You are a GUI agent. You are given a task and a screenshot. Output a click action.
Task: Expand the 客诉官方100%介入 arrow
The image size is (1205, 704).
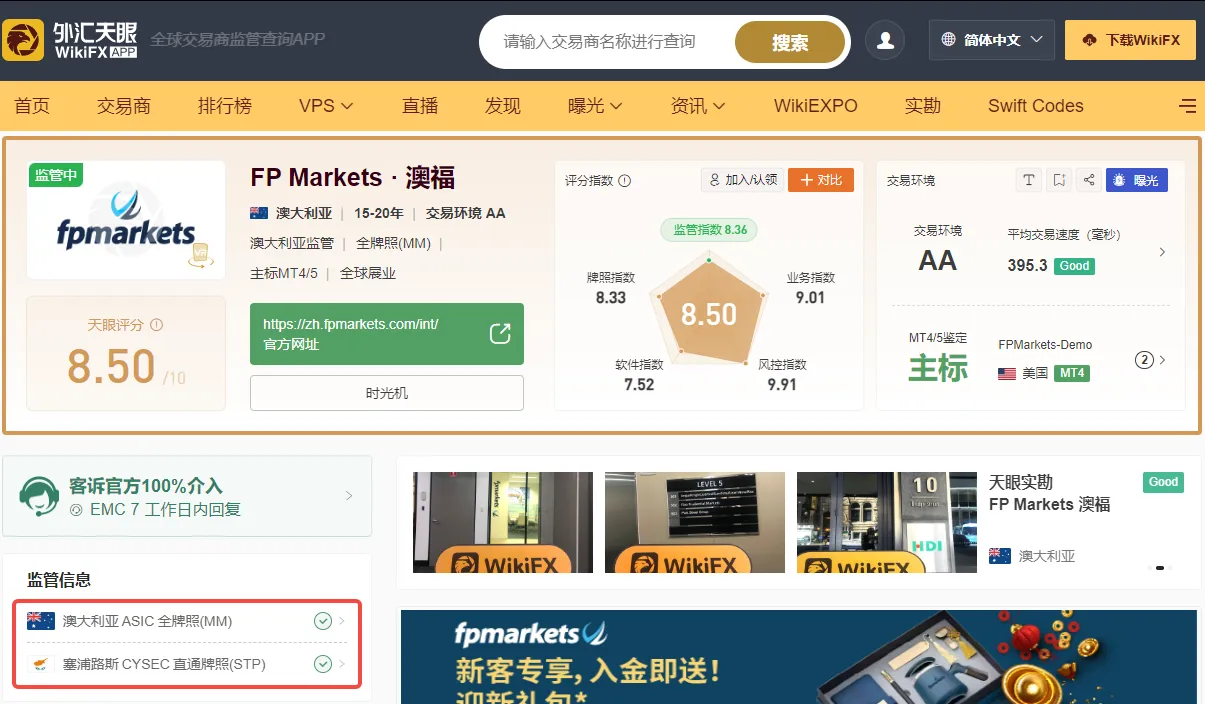[349, 495]
